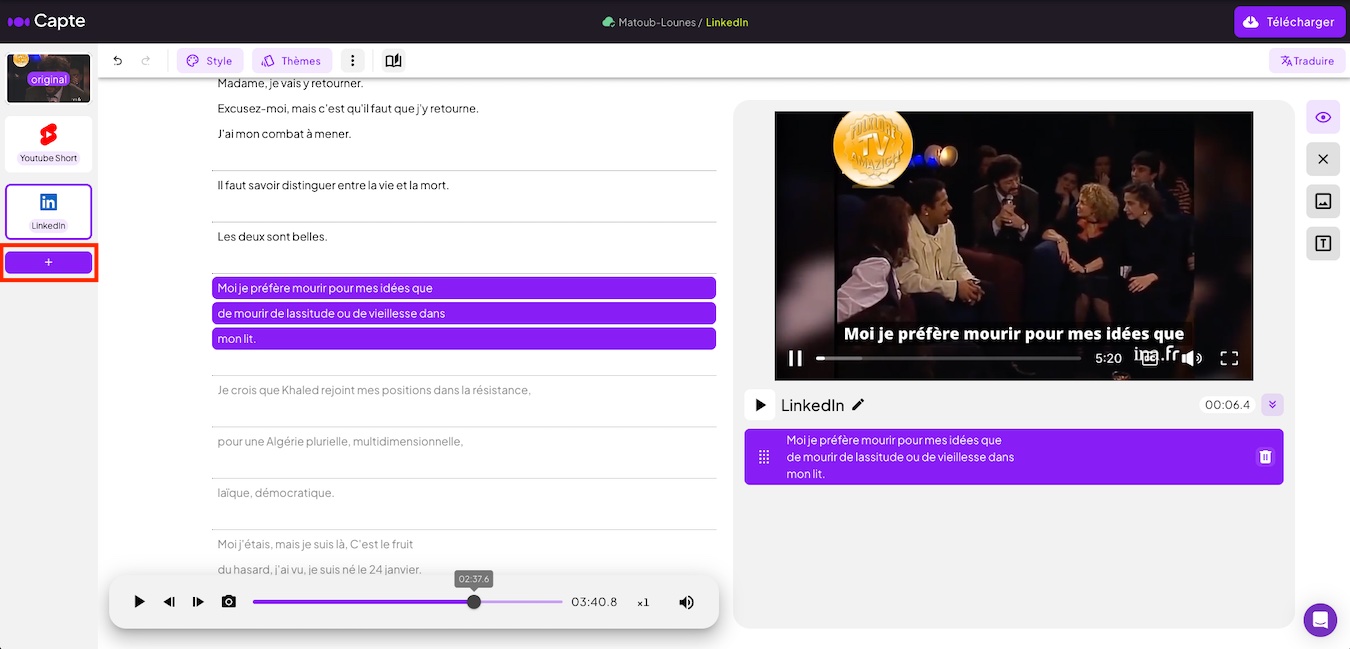Open the Thèmes menu
The width and height of the screenshot is (1350, 649).
pos(292,61)
